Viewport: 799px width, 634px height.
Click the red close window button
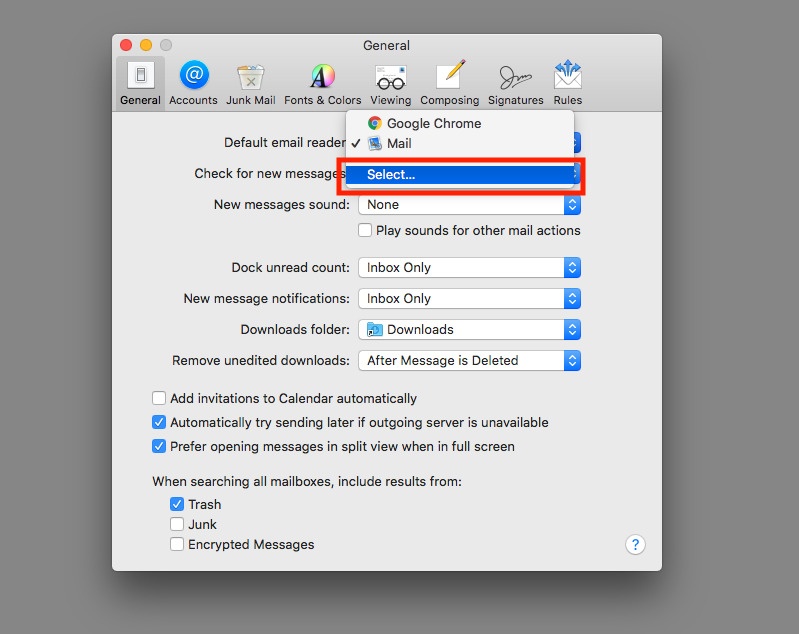[126, 45]
